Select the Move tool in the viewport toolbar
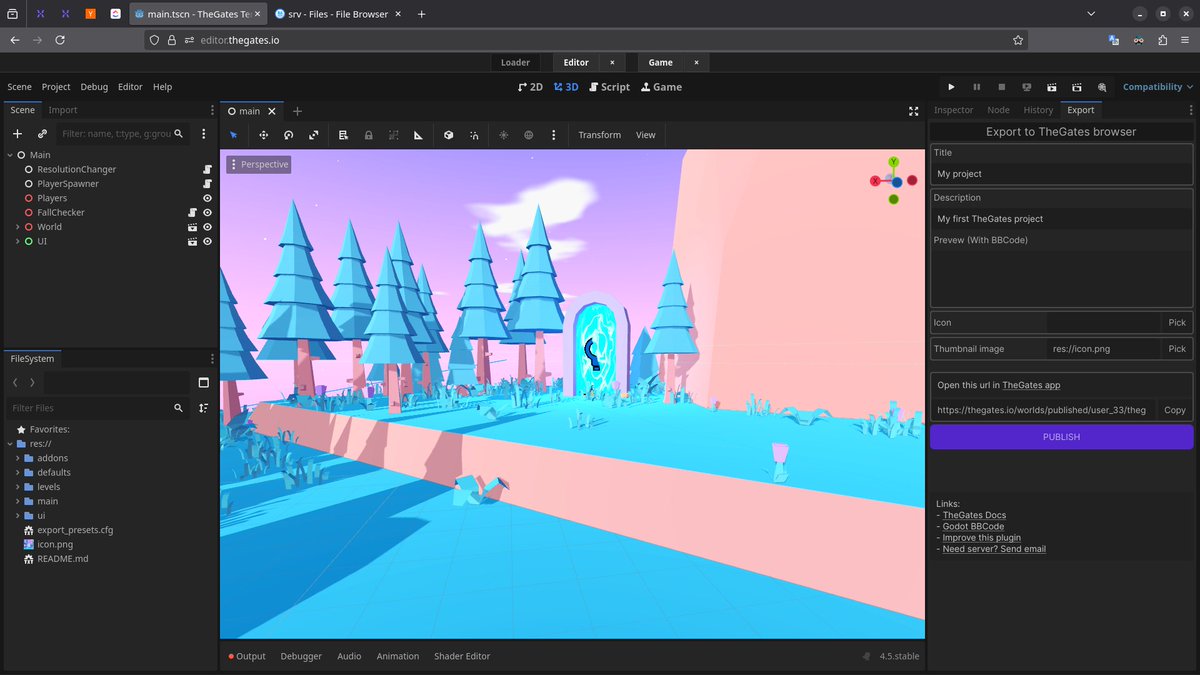Image resolution: width=1200 pixels, height=675 pixels. [x=263, y=134]
